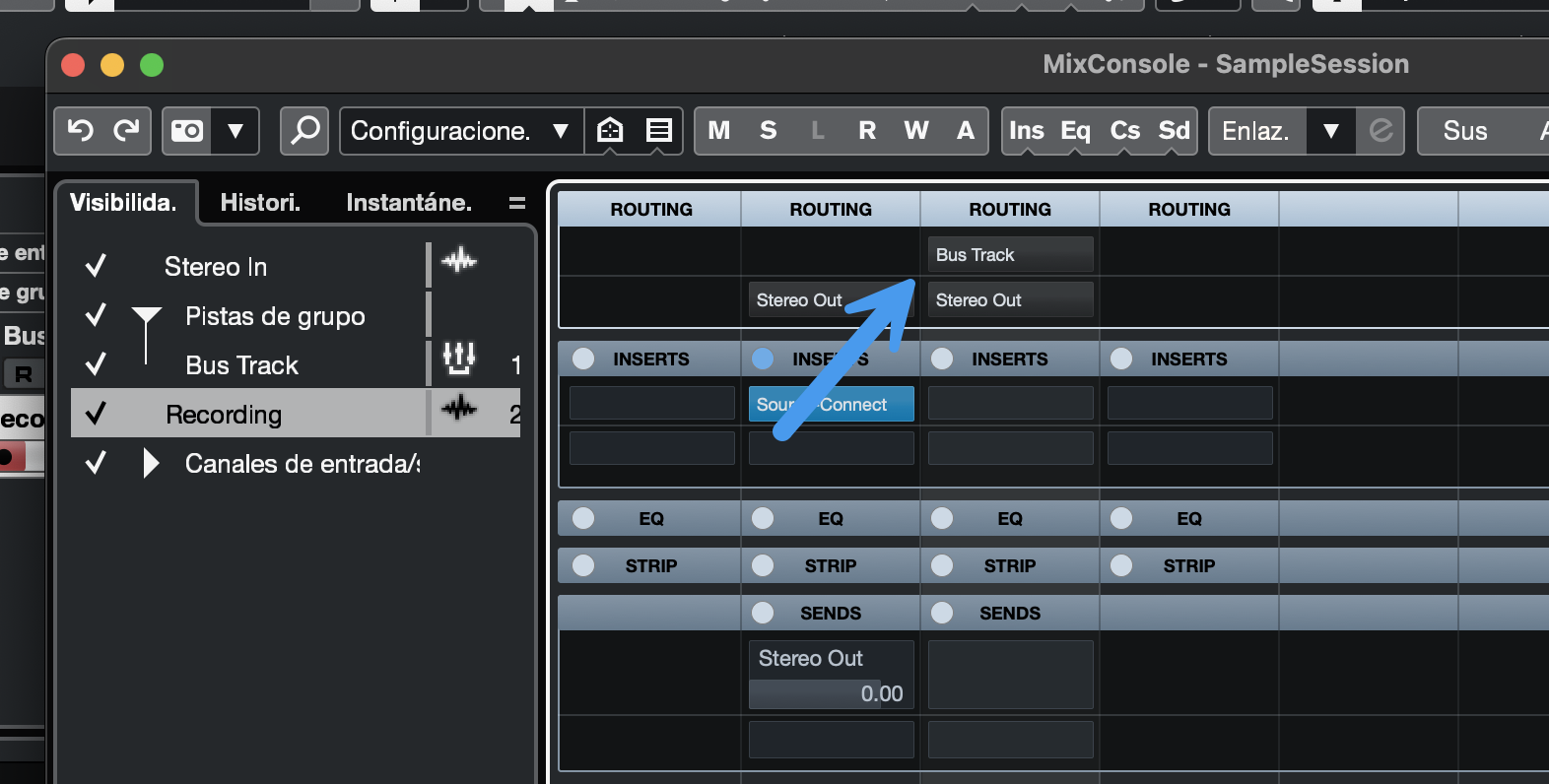The width and height of the screenshot is (1549, 784).
Task: Click the Bus Track routing field
Action: (x=1010, y=255)
